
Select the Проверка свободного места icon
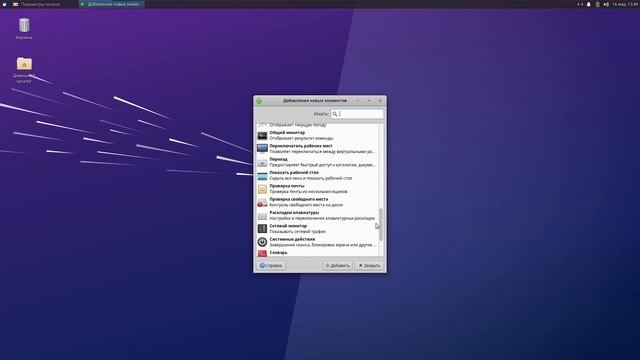pos(262,202)
